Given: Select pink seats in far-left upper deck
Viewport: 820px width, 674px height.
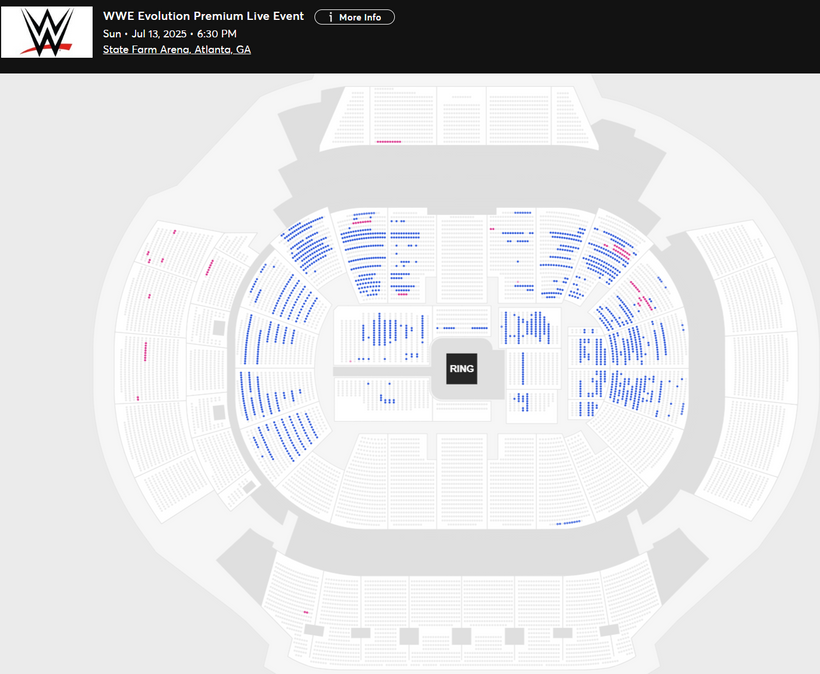Looking at the screenshot, I should tap(146, 351).
